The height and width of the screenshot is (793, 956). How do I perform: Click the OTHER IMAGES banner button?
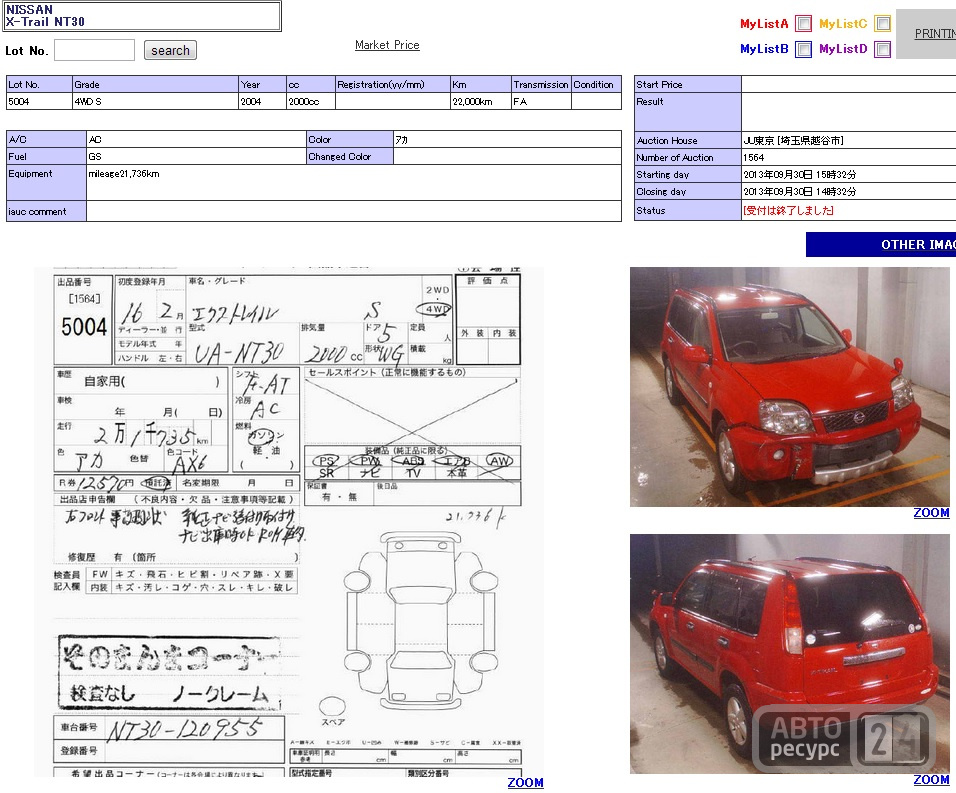[881, 244]
